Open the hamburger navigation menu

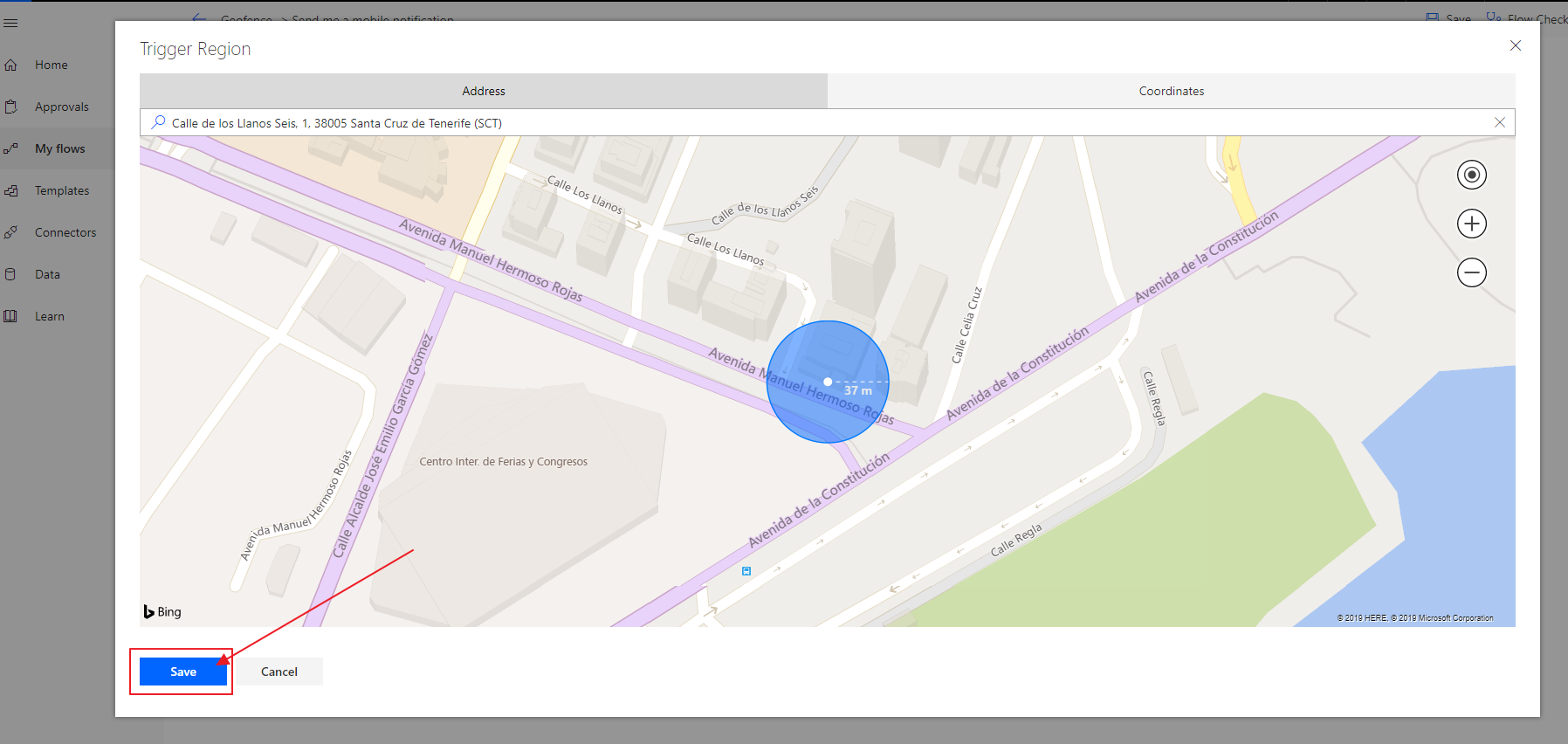tap(10, 23)
